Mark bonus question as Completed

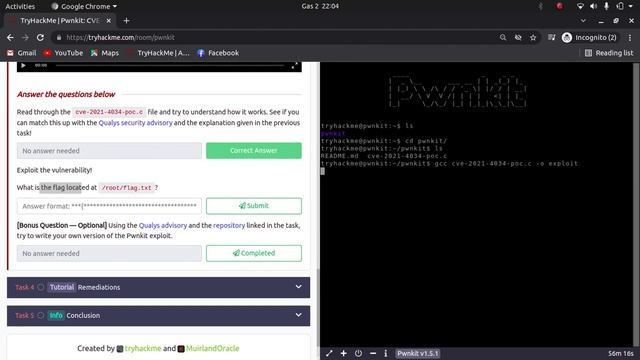point(254,253)
